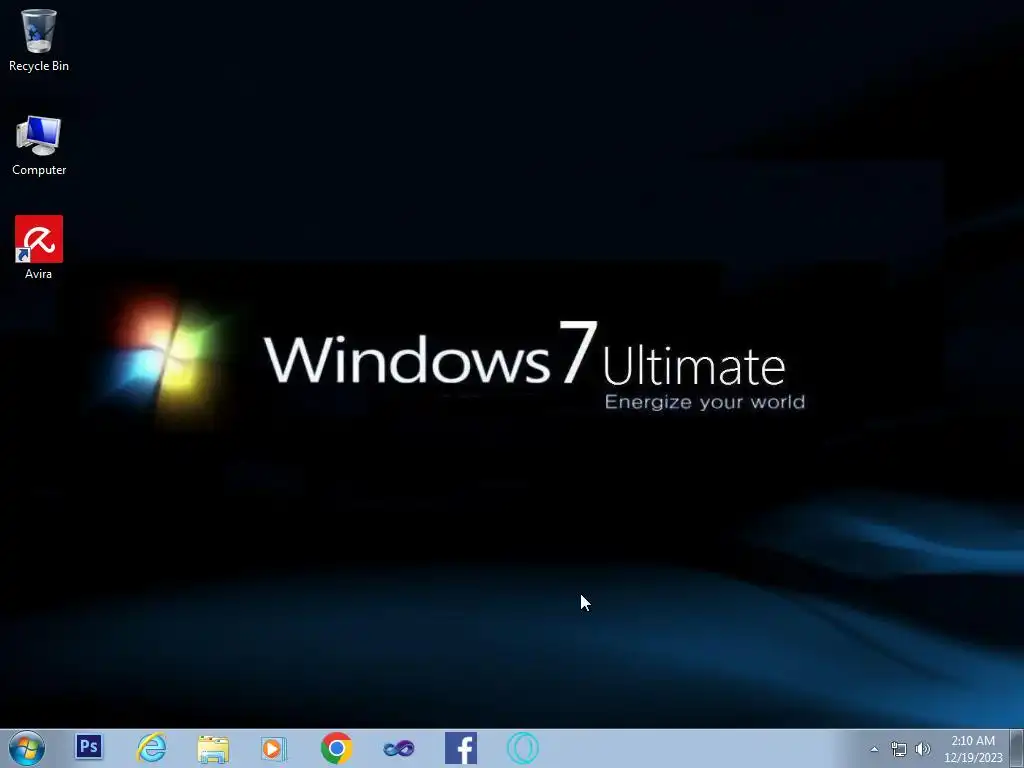
Task: Launch Photoshop from the taskbar
Action: click(x=89, y=746)
